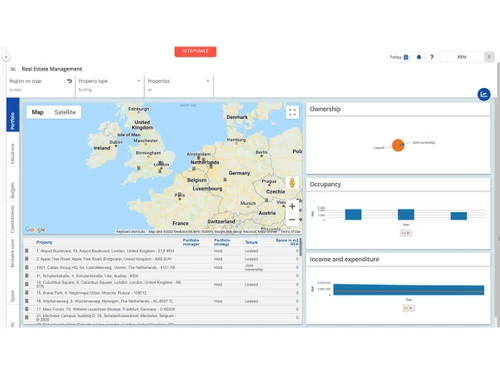Click building icon for 1001, Cadac Group HQ row
Screen dimensions: 500x375
click(27, 267)
